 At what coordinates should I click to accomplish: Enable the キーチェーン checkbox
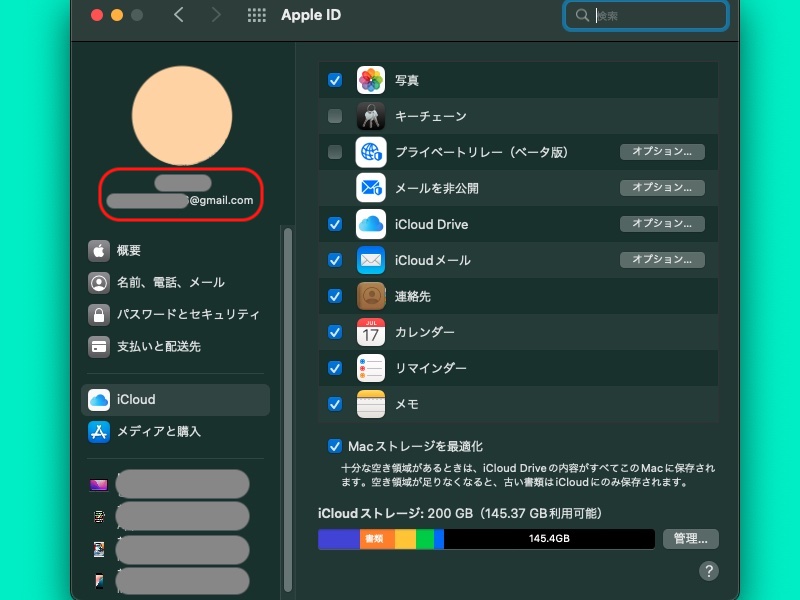click(x=335, y=116)
